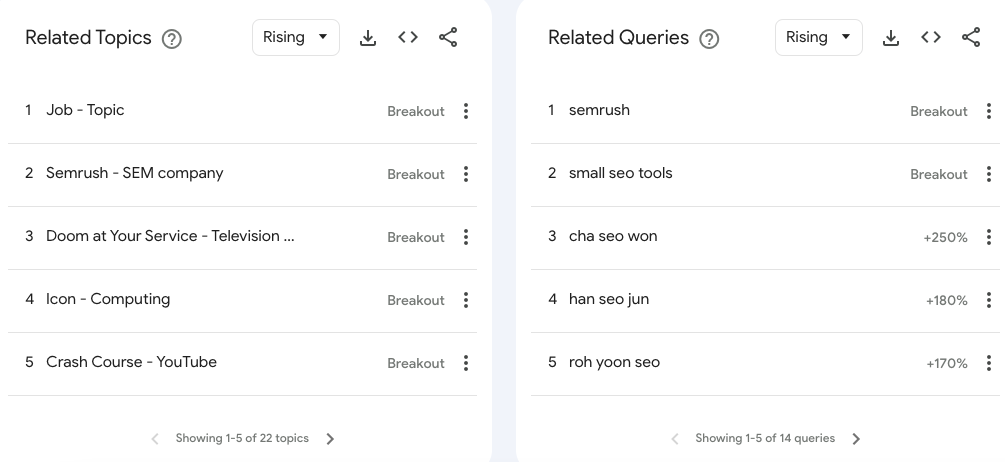Viewport: 1005px width, 462px height.
Task: Go to next page of queries
Action: point(856,439)
